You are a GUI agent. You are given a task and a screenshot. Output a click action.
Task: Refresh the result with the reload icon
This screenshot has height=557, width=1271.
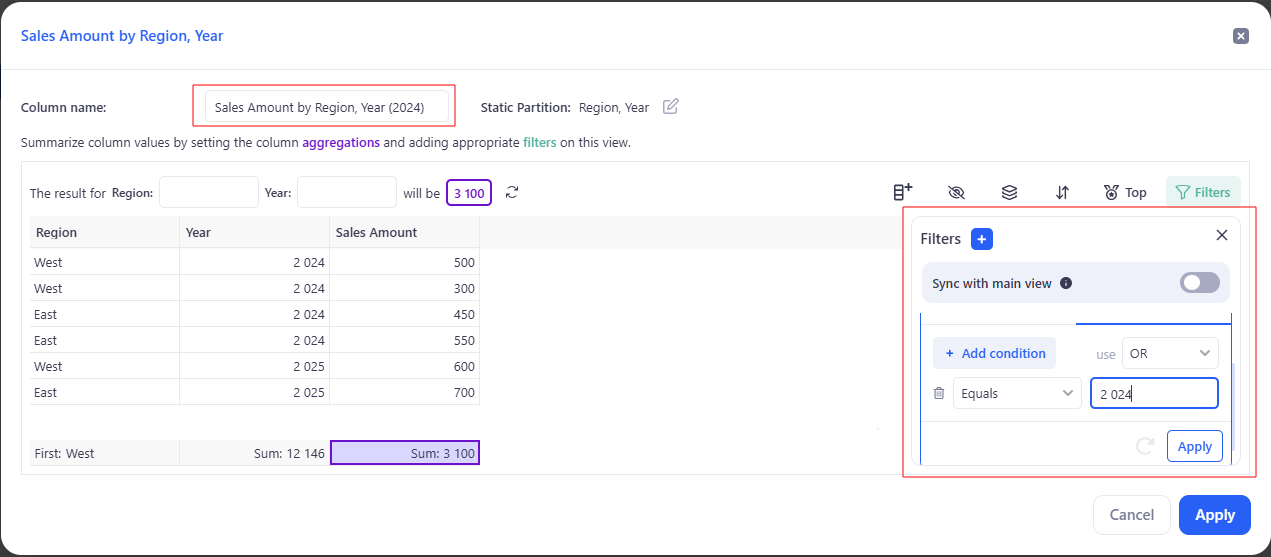point(512,192)
